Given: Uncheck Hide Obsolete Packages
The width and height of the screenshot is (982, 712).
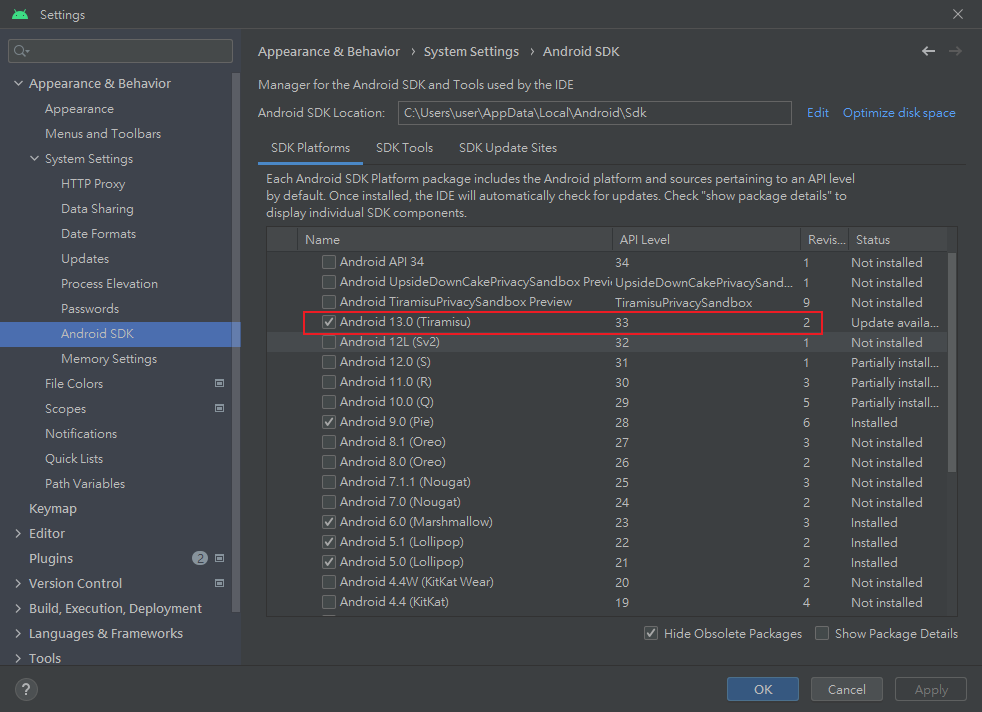Looking at the screenshot, I should (x=651, y=633).
